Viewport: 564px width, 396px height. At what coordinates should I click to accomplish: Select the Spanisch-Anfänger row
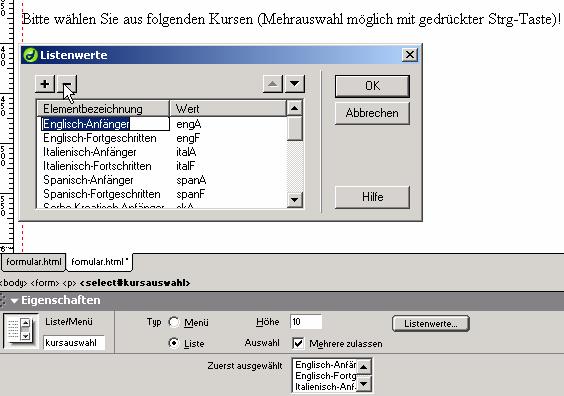coord(162,180)
